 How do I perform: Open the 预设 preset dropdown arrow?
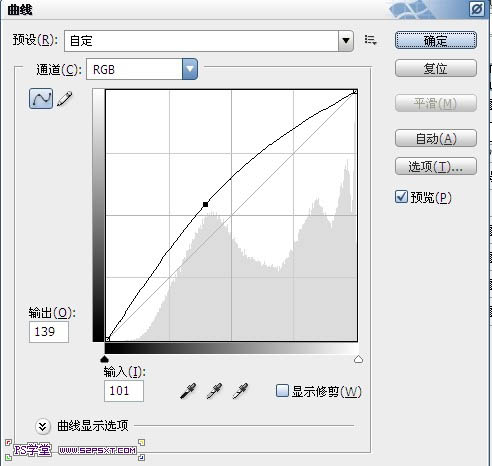pos(346,41)
